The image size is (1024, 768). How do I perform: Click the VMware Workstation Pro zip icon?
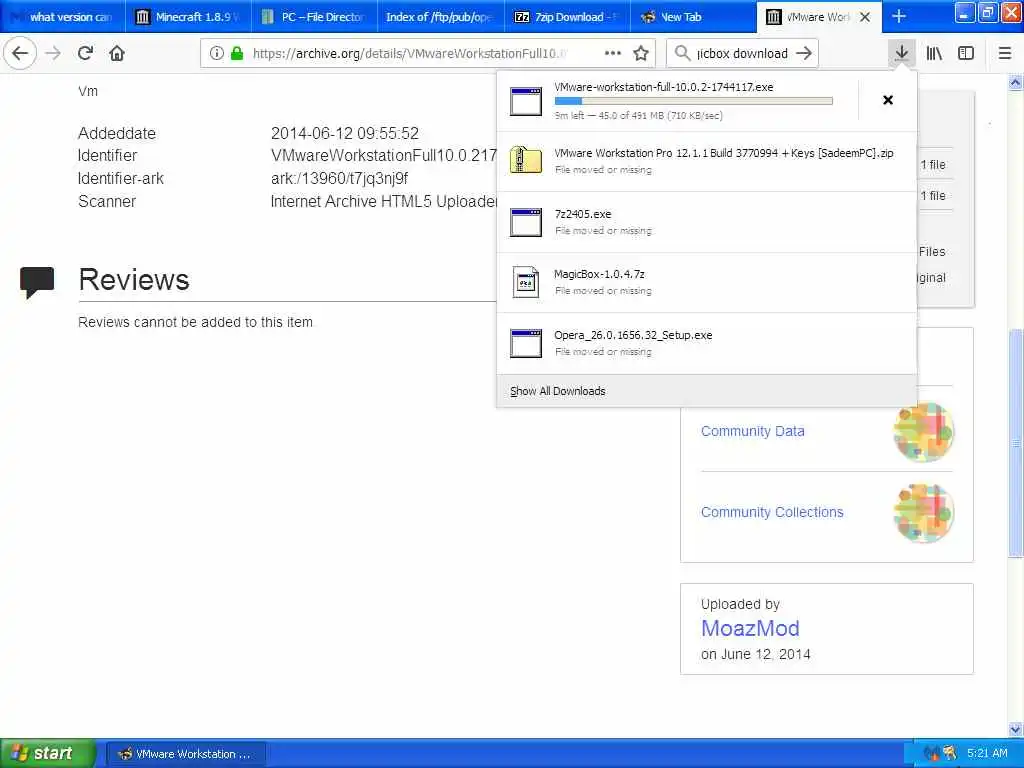pyautogui.click(x=526, y=160)
